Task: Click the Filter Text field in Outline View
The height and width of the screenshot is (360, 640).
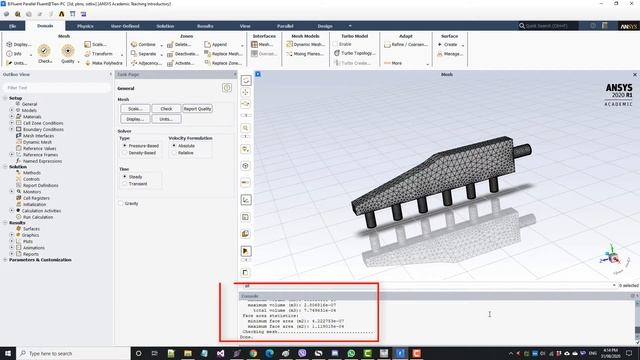Action: coord(56,88)
